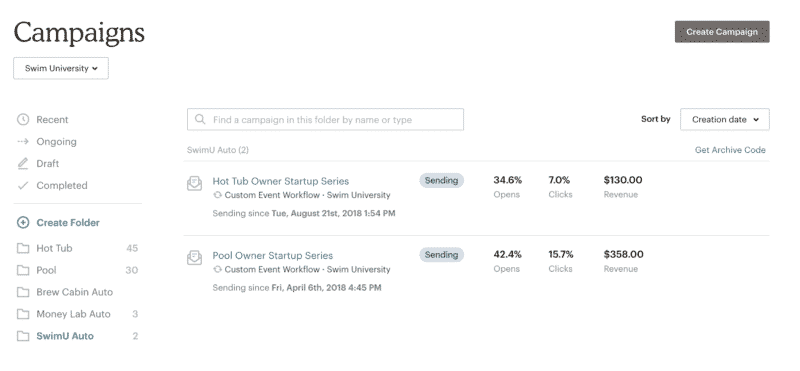Focus the Find a campaign search field
The width and height of the screenshot is (800, 371).
coord(325,119)
